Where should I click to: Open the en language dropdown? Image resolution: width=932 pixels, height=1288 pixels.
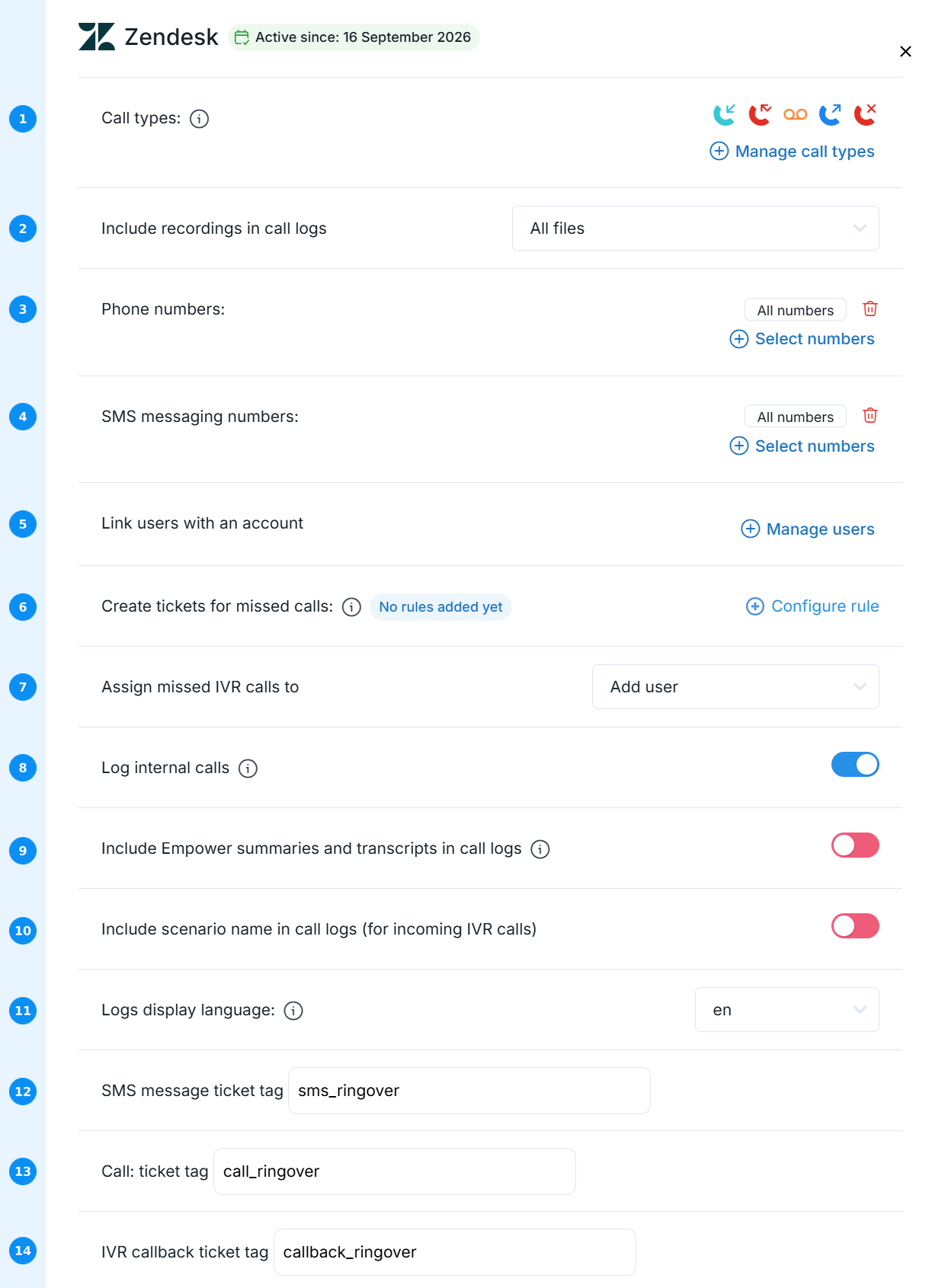pos(787,1010)
